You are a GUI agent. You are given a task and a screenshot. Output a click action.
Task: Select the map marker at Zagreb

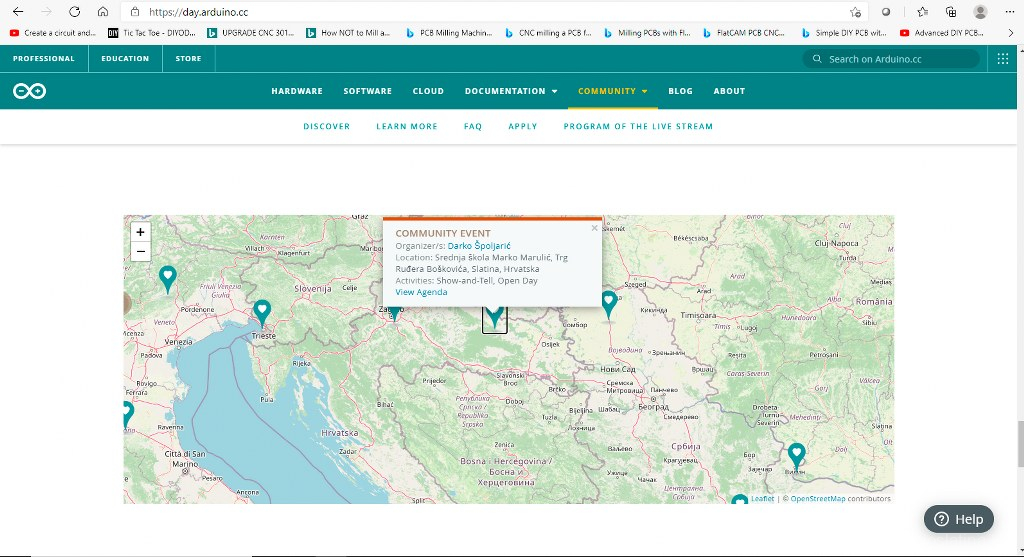point(394,314)
